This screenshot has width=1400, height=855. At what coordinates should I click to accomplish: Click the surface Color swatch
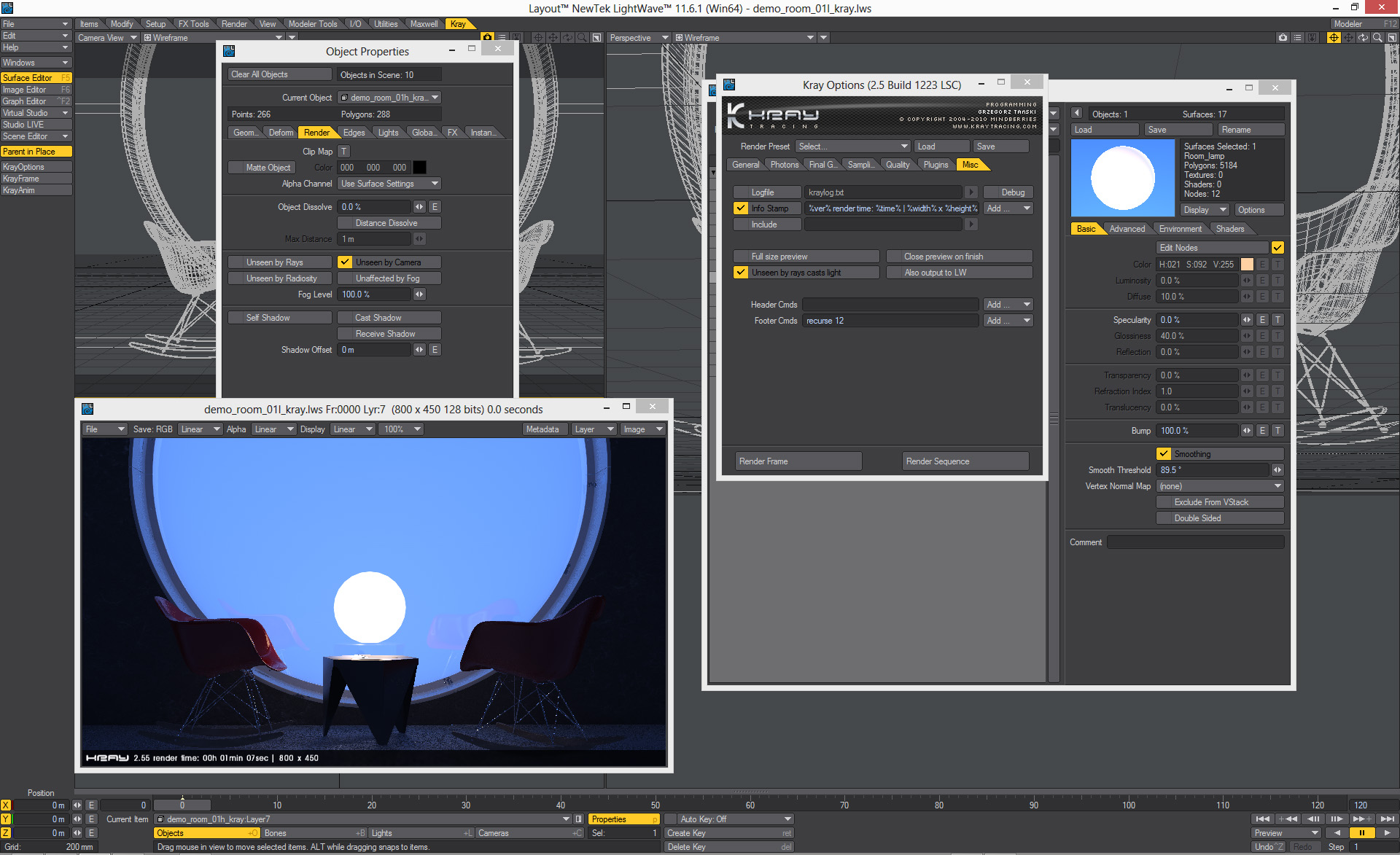pos(1247,265)
